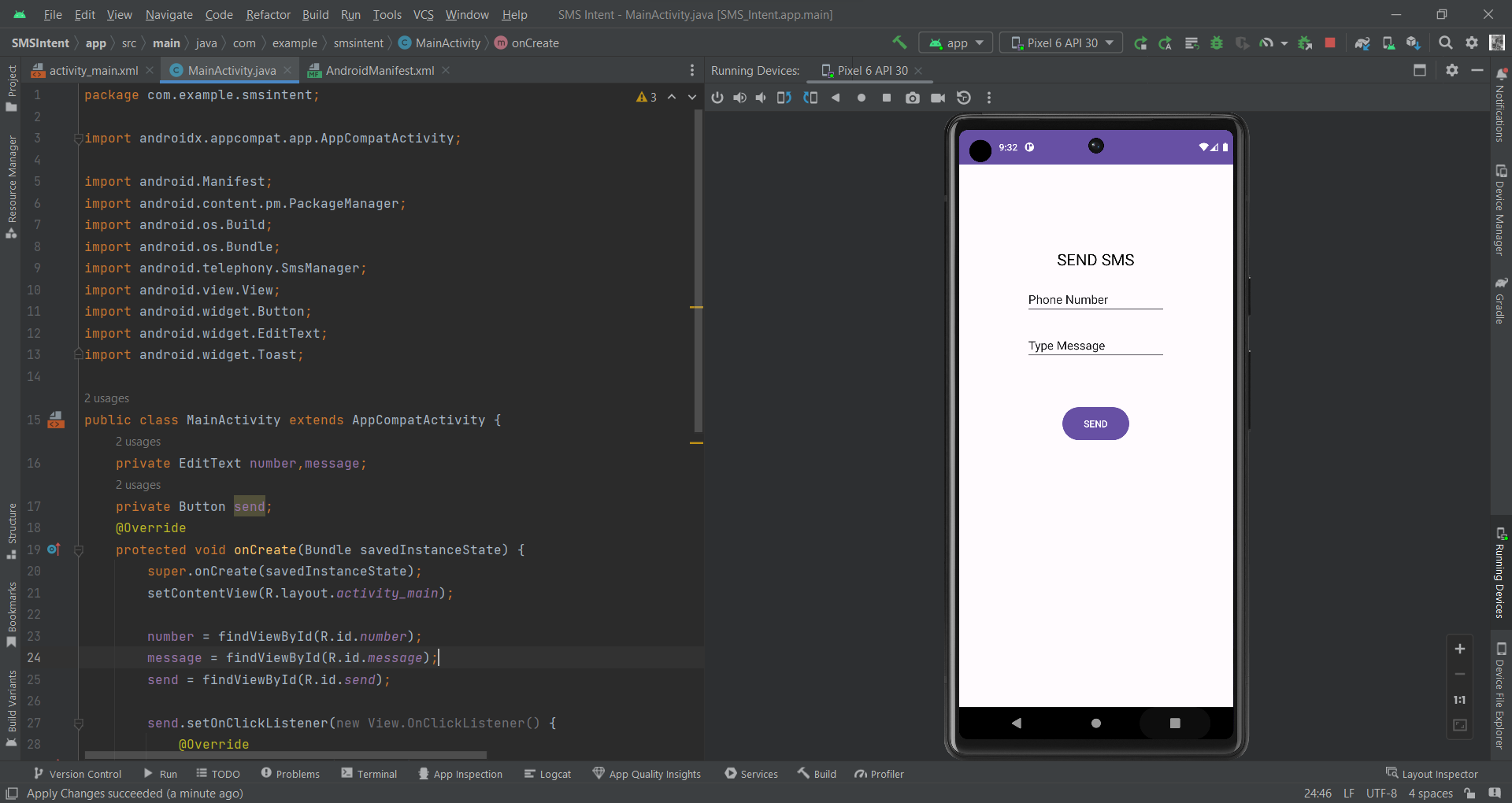Reset emulator zoom with the 1:1 control
The width and height of the screenshot is (1512, 803).
1459,700
